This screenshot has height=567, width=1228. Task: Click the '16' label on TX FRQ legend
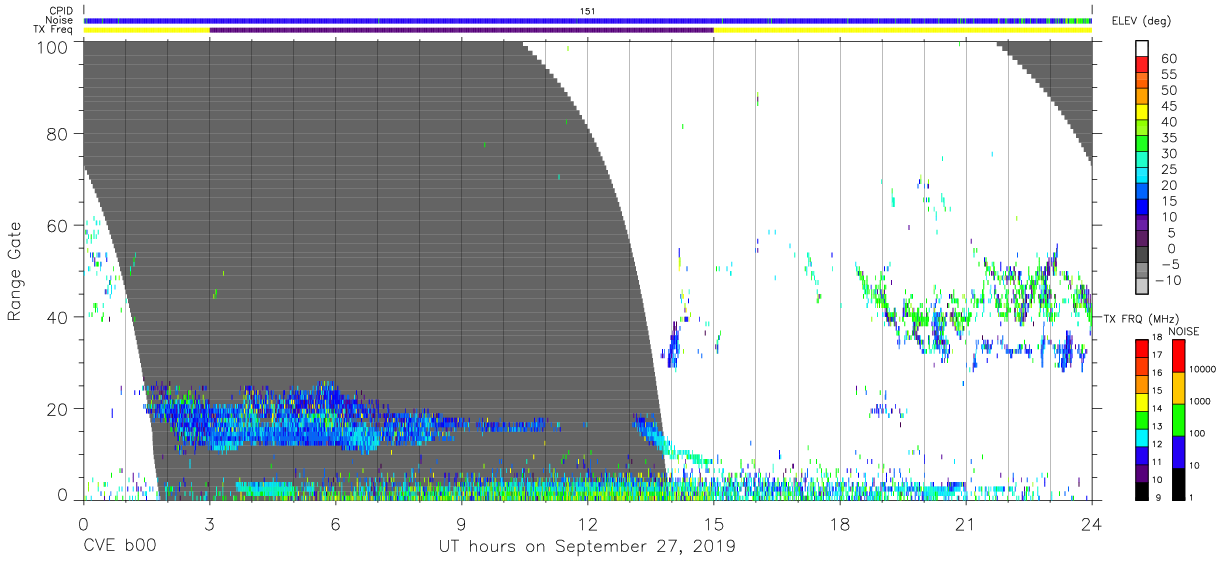[1159, 372]
